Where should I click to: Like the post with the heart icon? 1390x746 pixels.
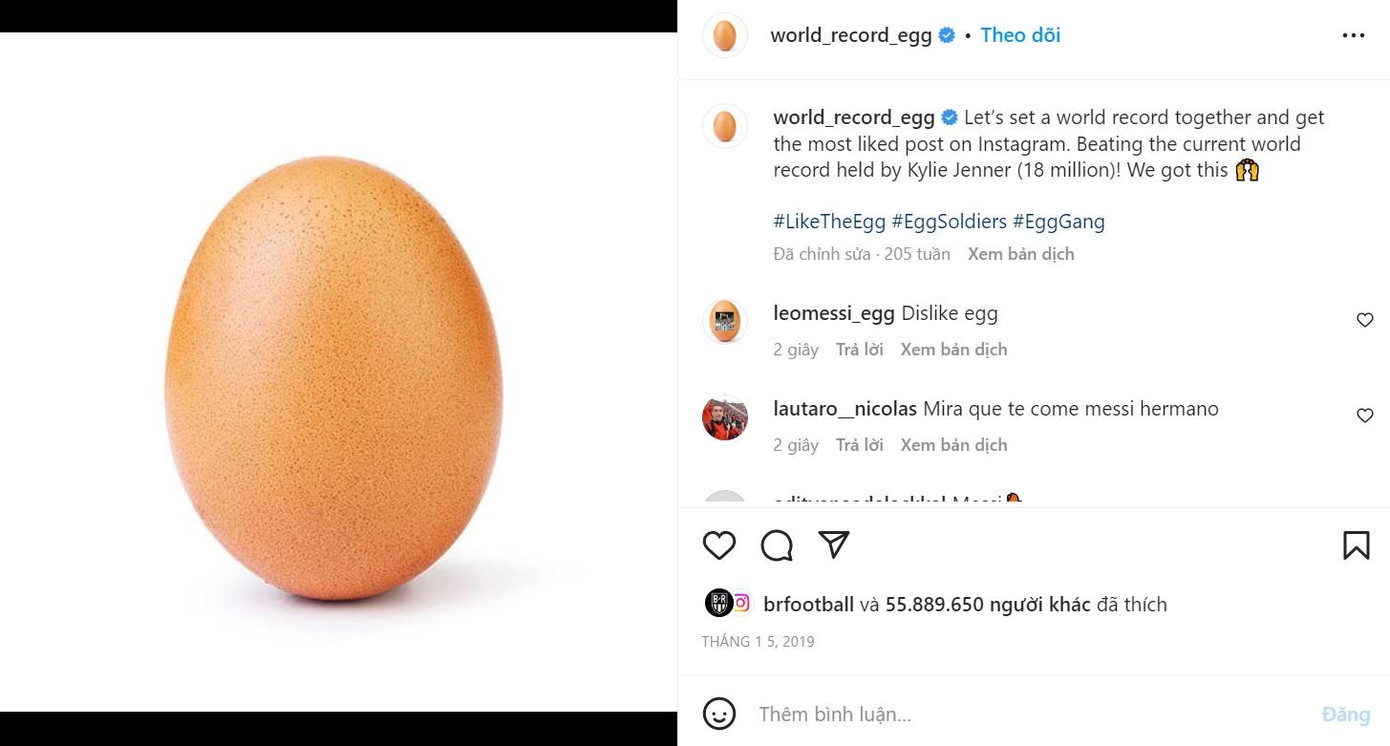tap(718, 545)
